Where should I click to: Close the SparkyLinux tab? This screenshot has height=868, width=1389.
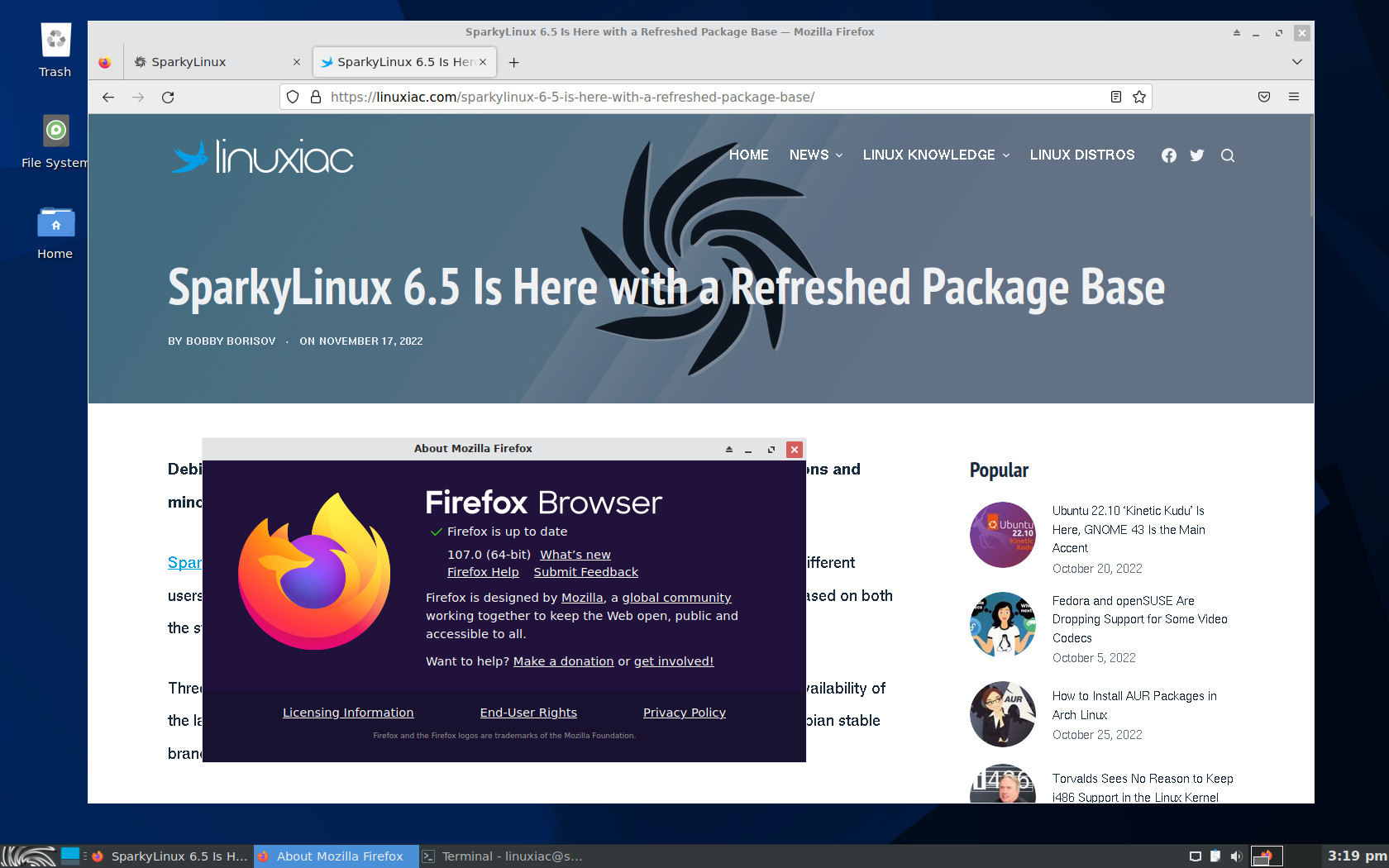[x=297, y=62]
